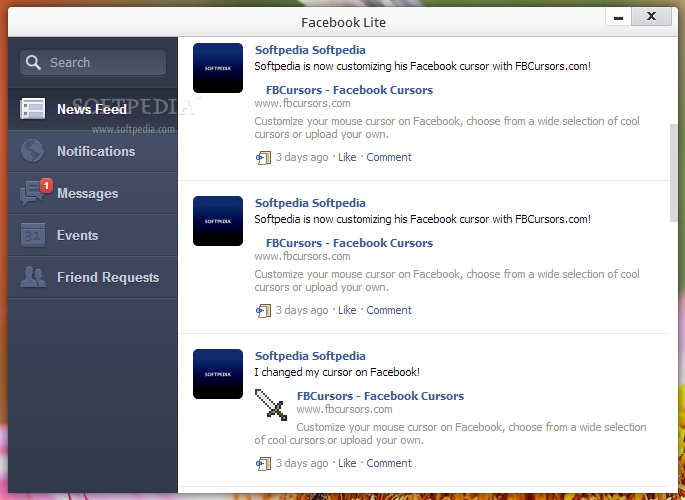
Task: Click the News Feed sidebar icon
Action: [x=32, y=109]
